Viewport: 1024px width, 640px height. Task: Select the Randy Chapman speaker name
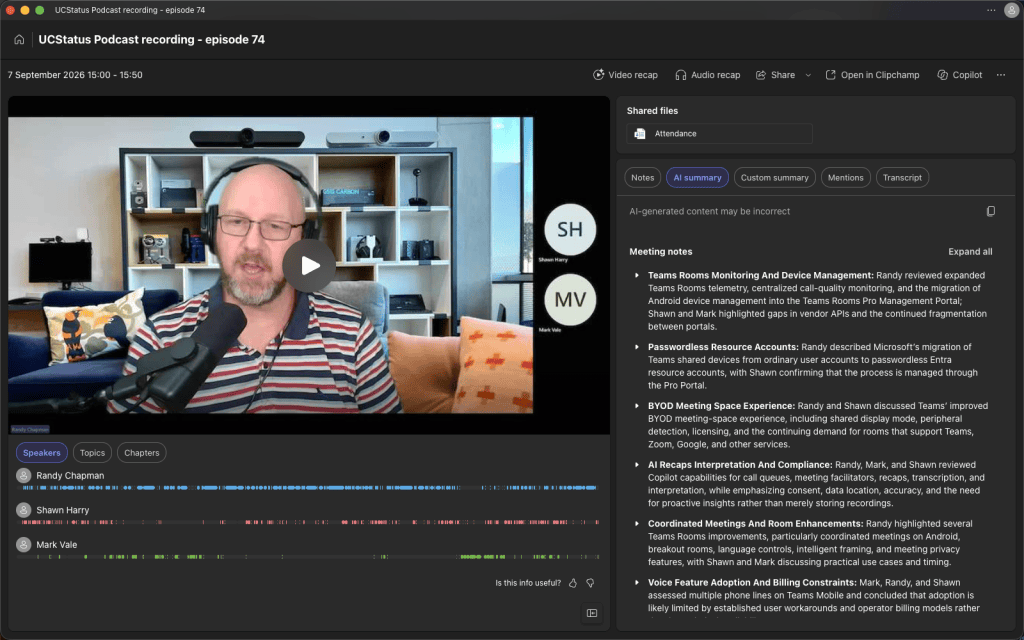tap(70, 475)
